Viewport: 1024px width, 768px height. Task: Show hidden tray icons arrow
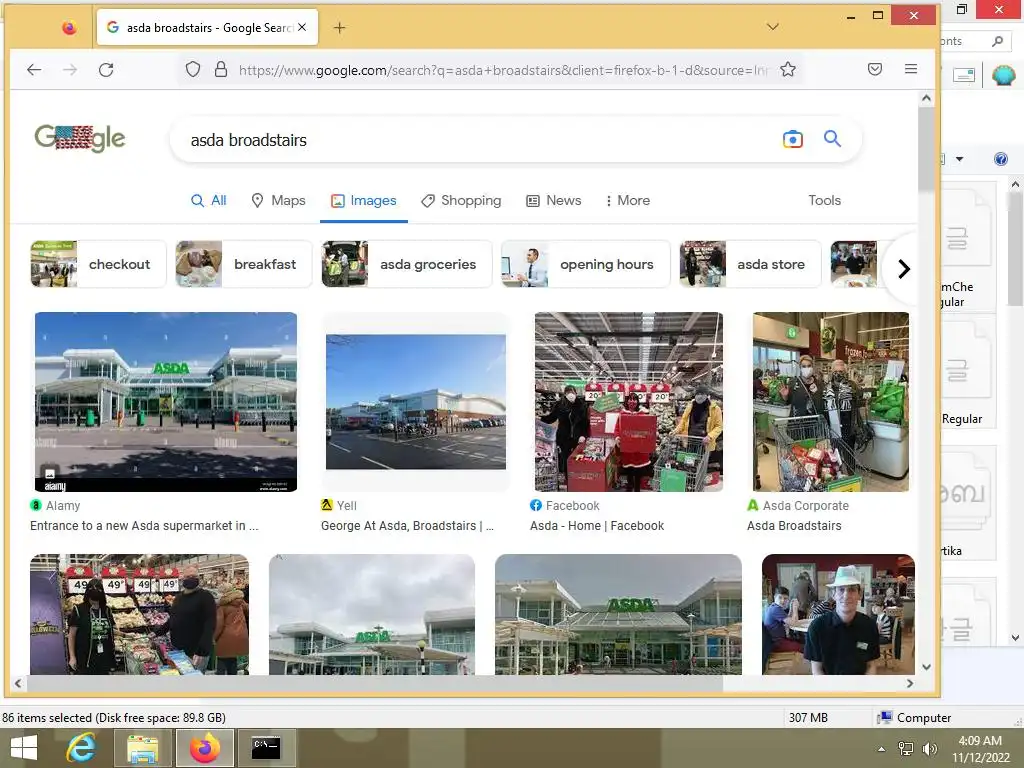point(882,749)
